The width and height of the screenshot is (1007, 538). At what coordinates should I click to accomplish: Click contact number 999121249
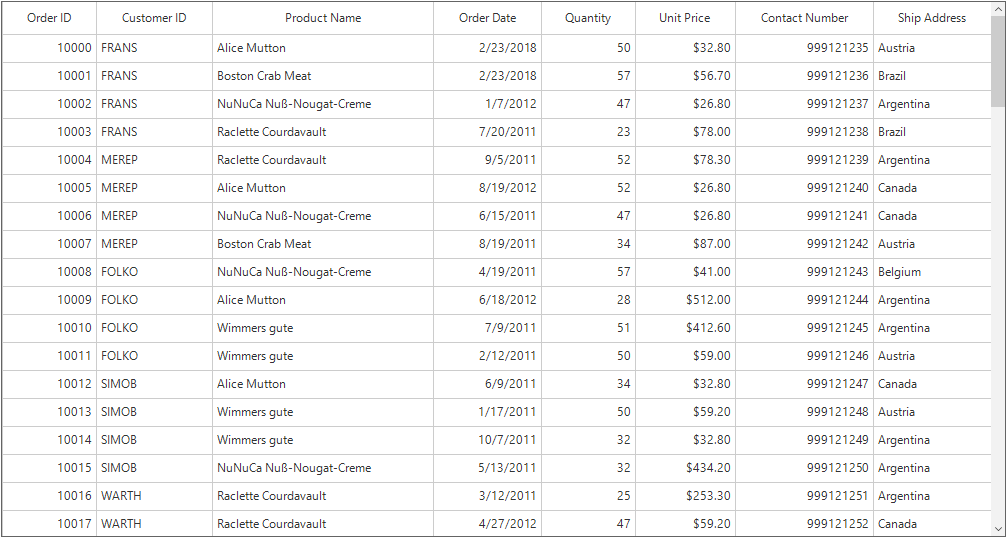click(x=805, y=440)
